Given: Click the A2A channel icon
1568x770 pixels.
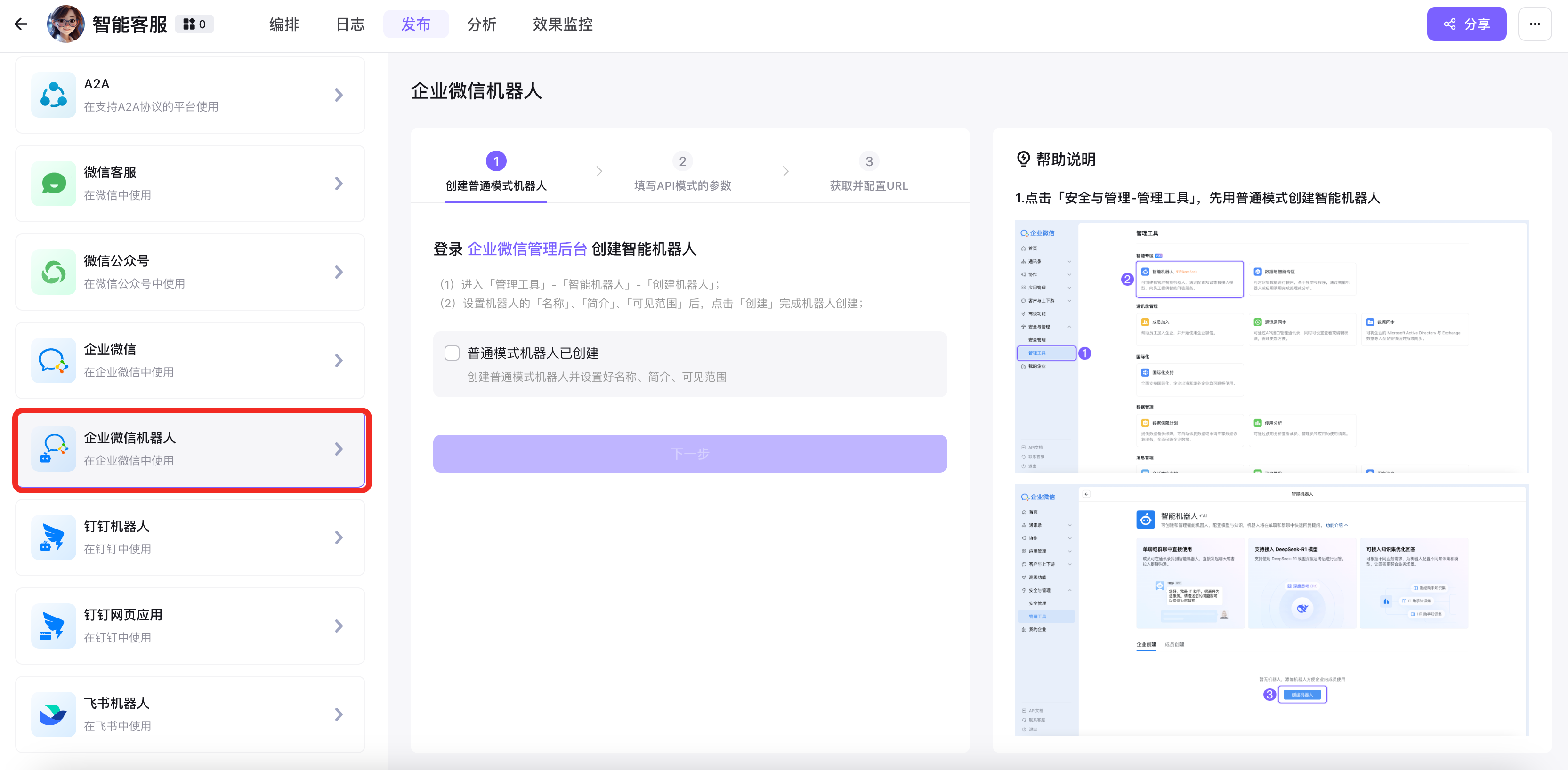Looking at the screenshot, I should (54, 95).
